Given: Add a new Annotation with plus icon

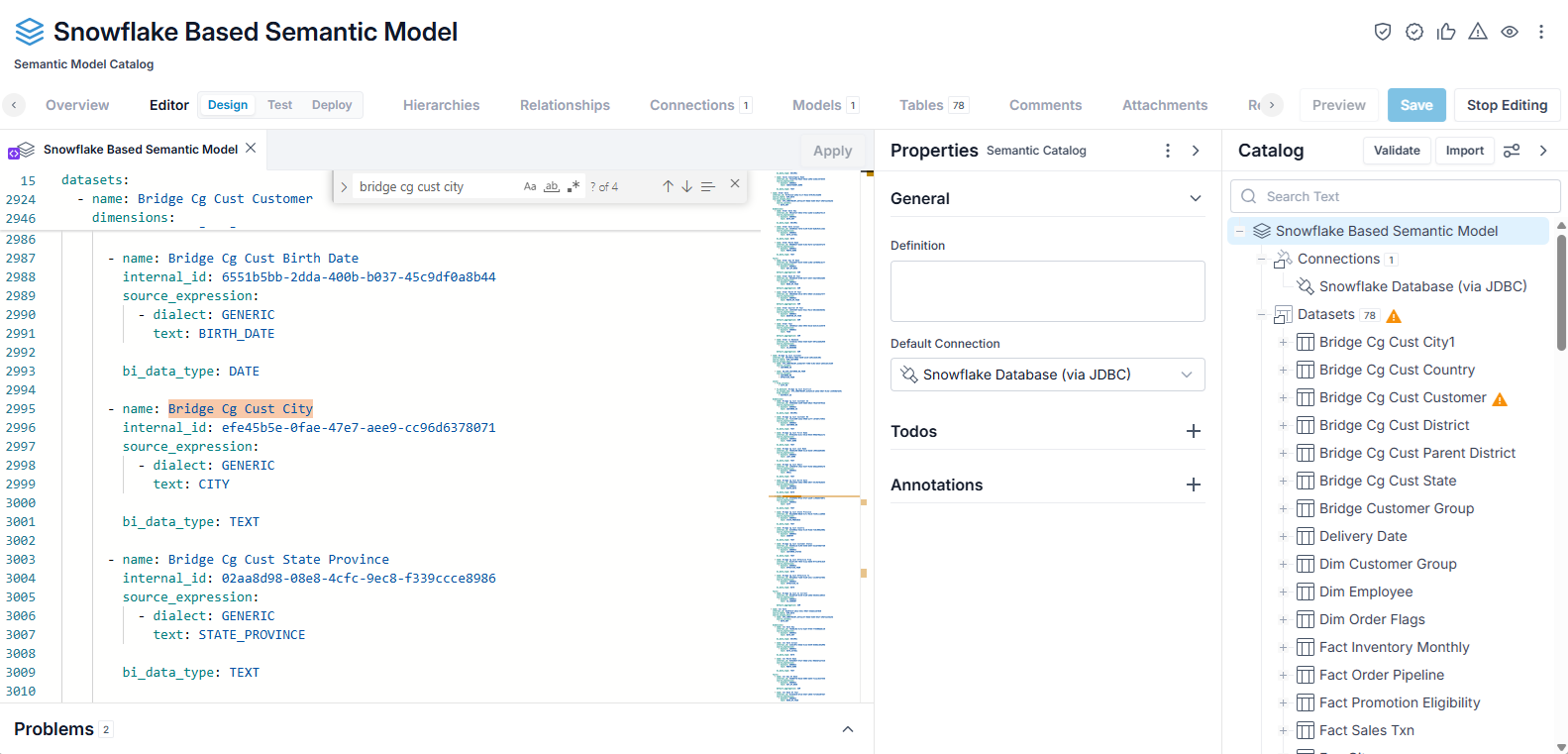Looking at the screenshot, I should tap(1194, 485).
